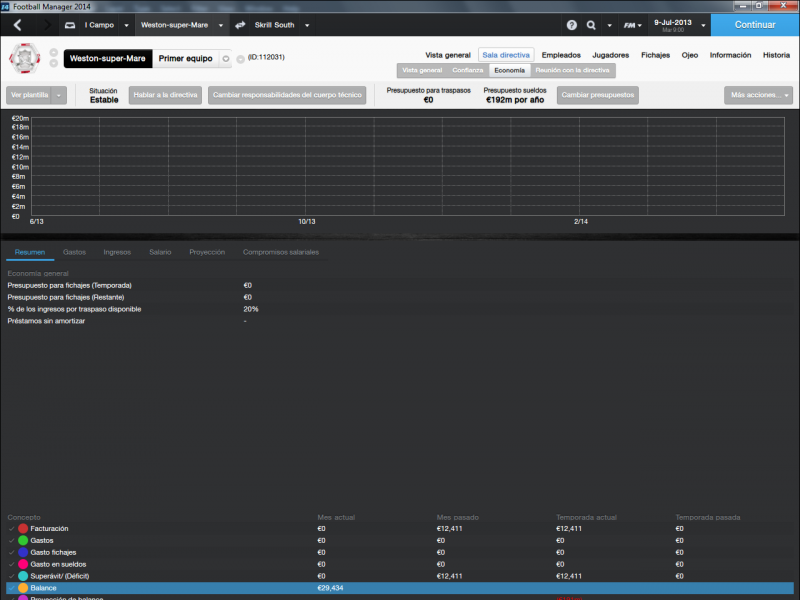
Task: Click the Cambiar presupuestos button
Action: click(598, 95)
